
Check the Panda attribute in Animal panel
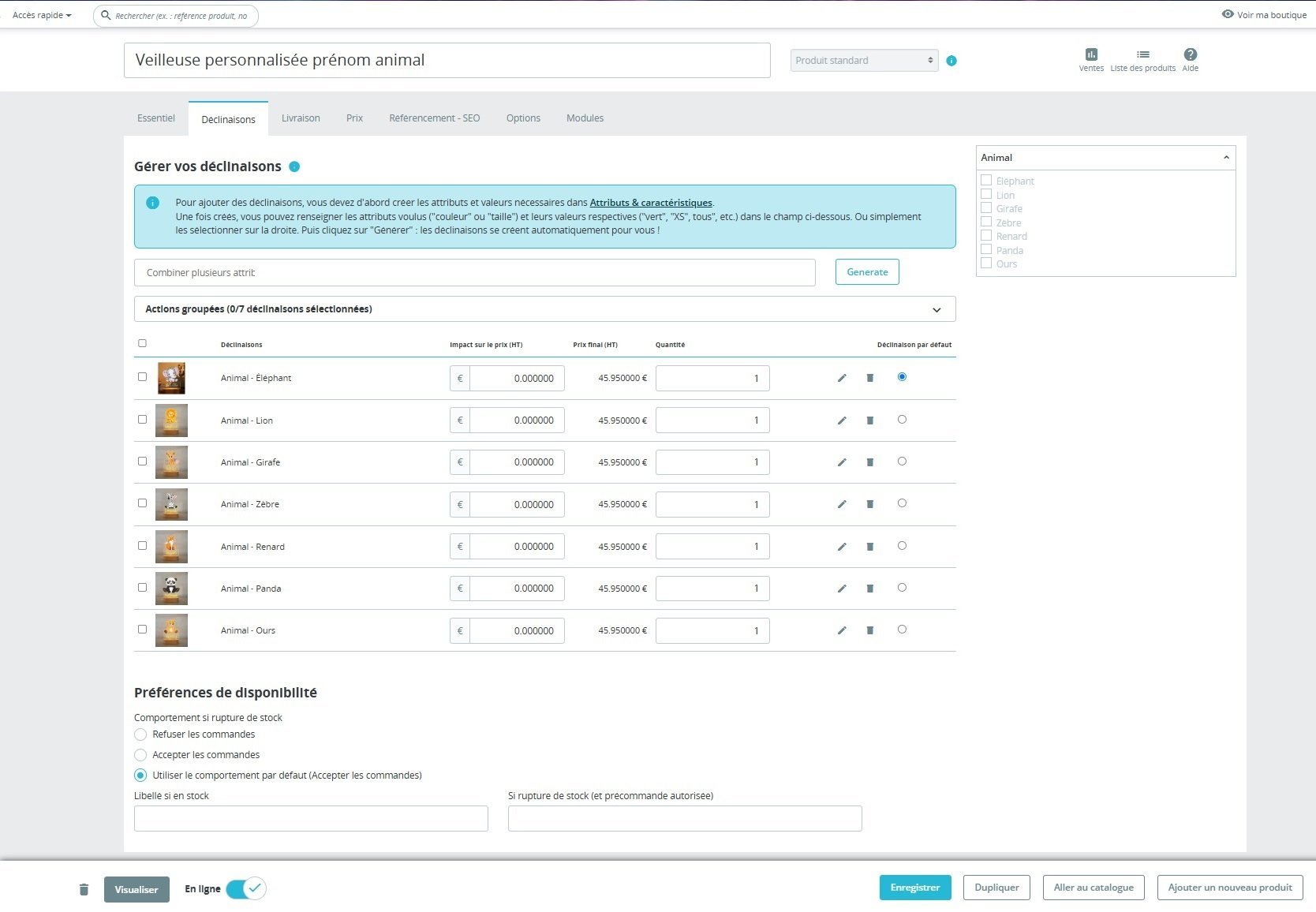[986, 249]
